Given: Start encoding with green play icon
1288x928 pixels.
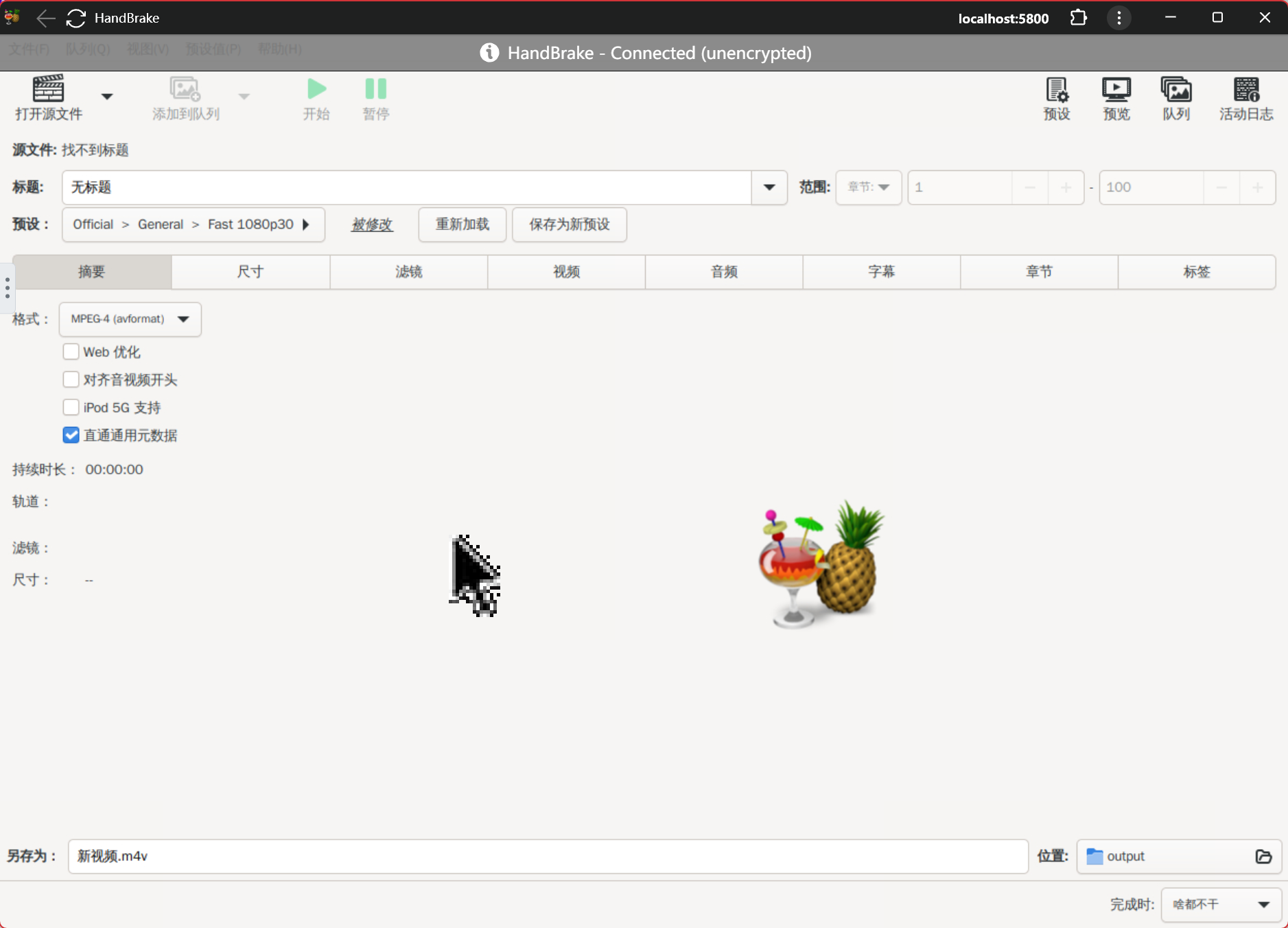Looking at the screenshot, I should (x=316, y=89).
